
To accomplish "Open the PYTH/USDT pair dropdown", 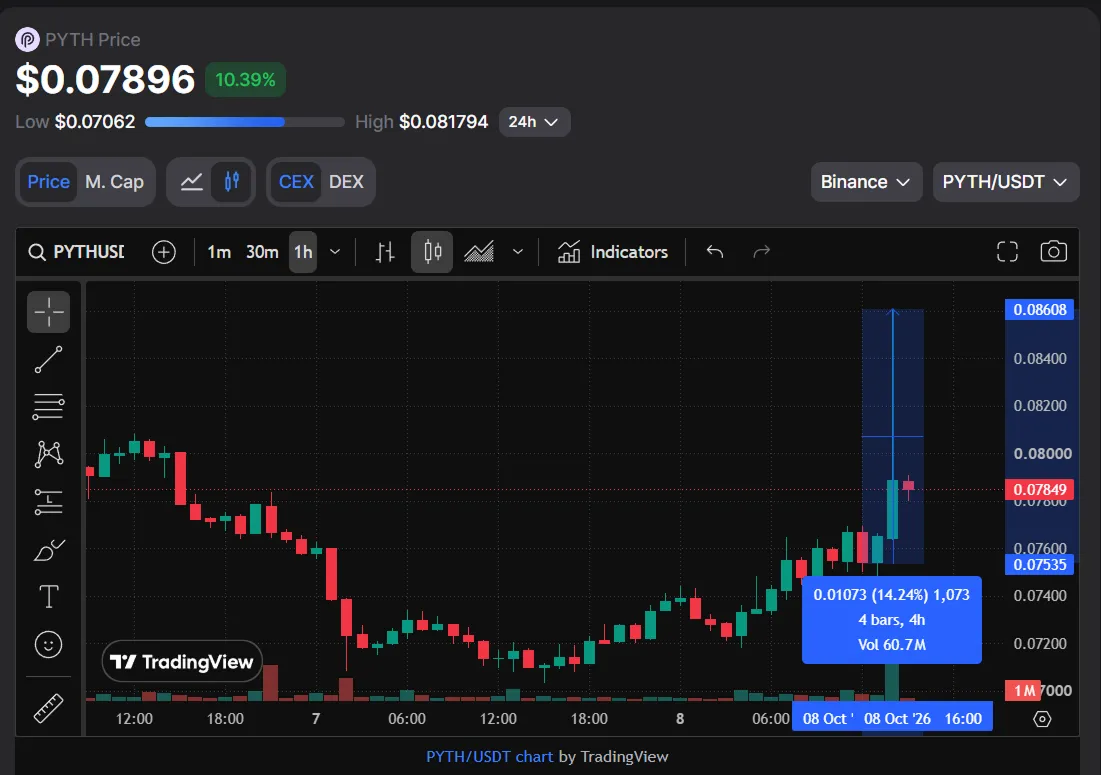I will click(1006, 182).
